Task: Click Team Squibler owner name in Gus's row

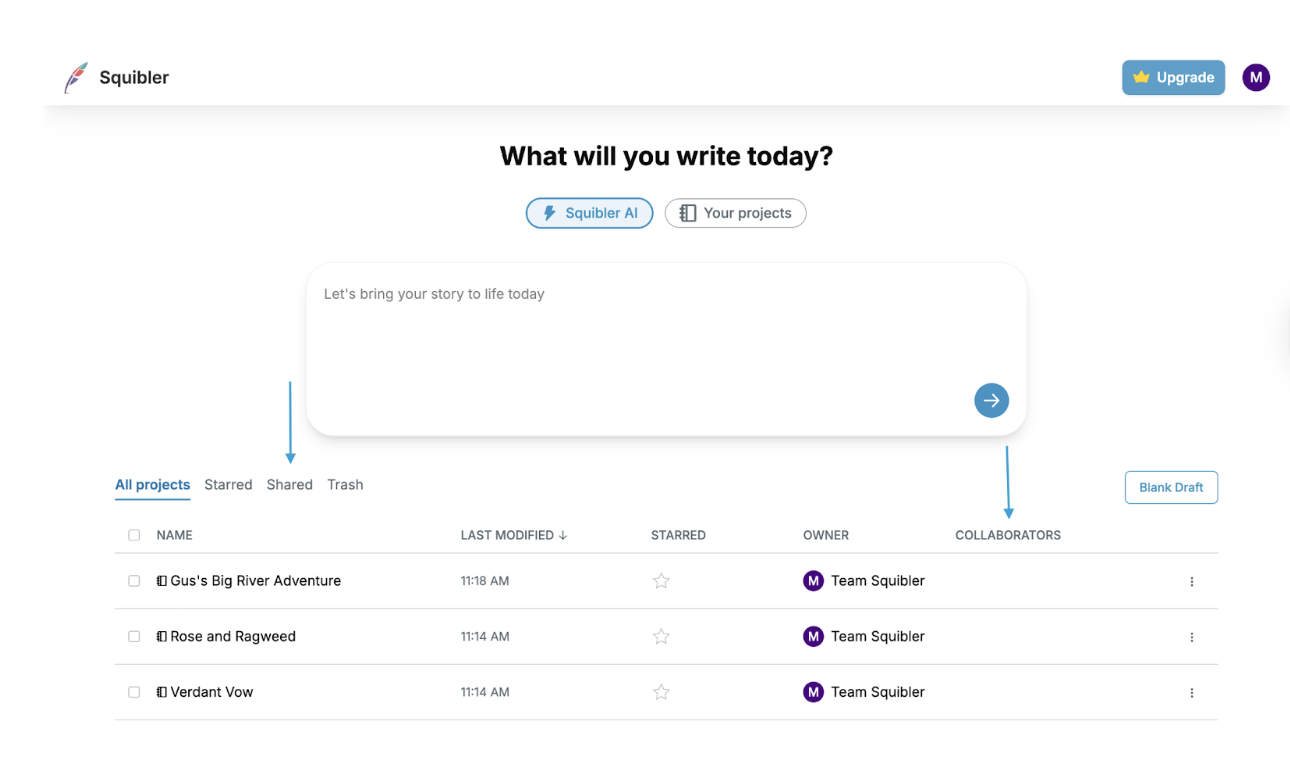Action: [x=878, y=581]
